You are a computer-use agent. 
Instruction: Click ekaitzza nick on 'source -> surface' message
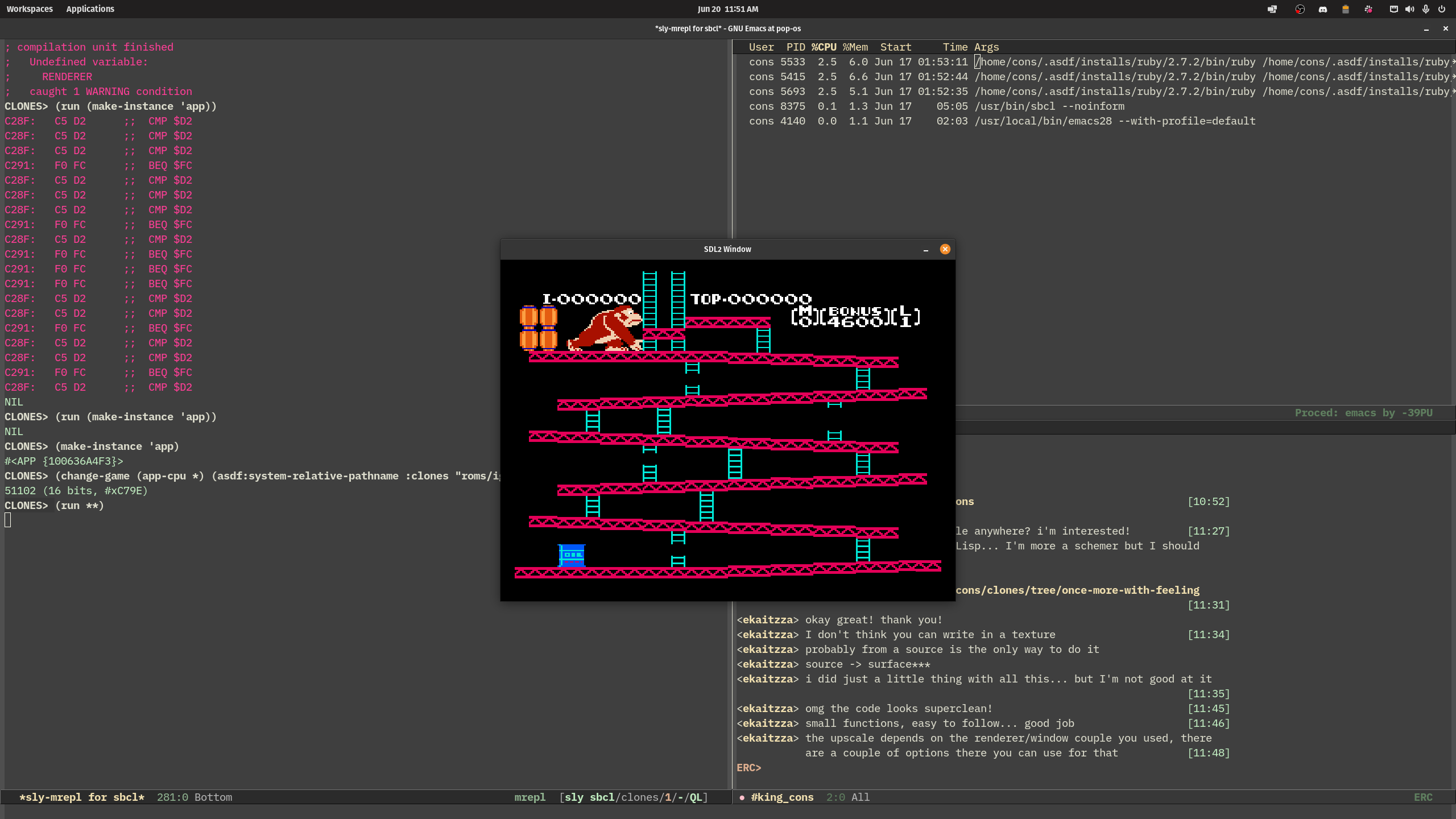pyautogui.click(x=768, y=664)
